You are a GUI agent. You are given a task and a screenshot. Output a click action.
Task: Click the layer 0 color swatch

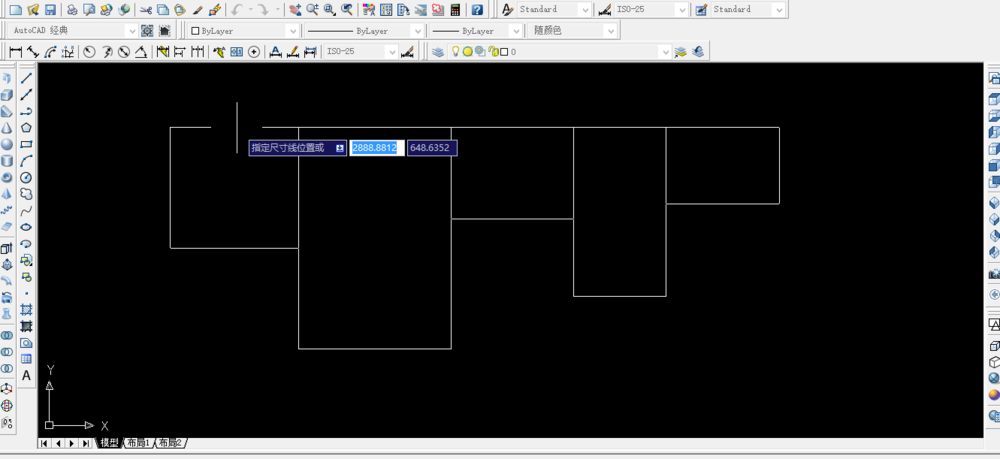504,52
